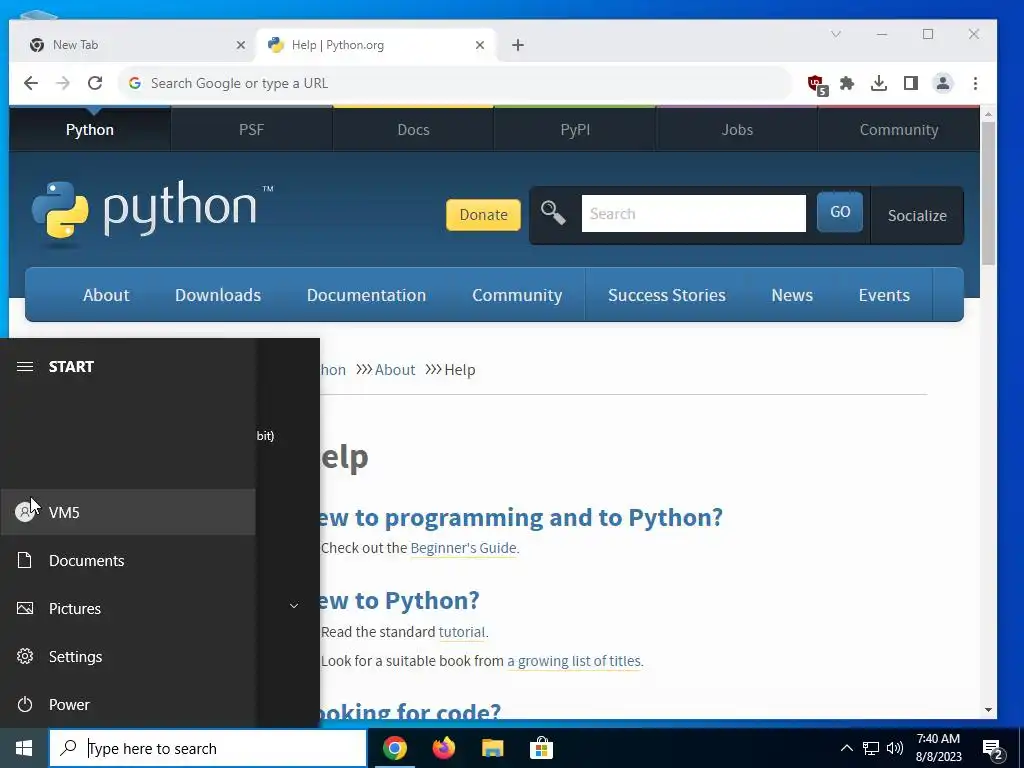Switch to the New Tab tab
This screenshot has height=768, width=1024.
pos(135,45)
